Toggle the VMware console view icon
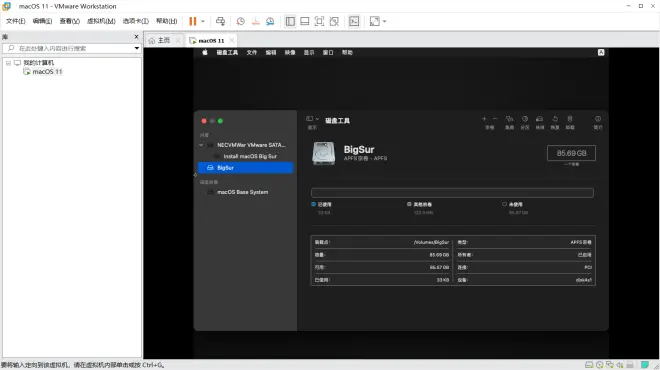This screenshot has height=370, width=660. coord(354,21)
